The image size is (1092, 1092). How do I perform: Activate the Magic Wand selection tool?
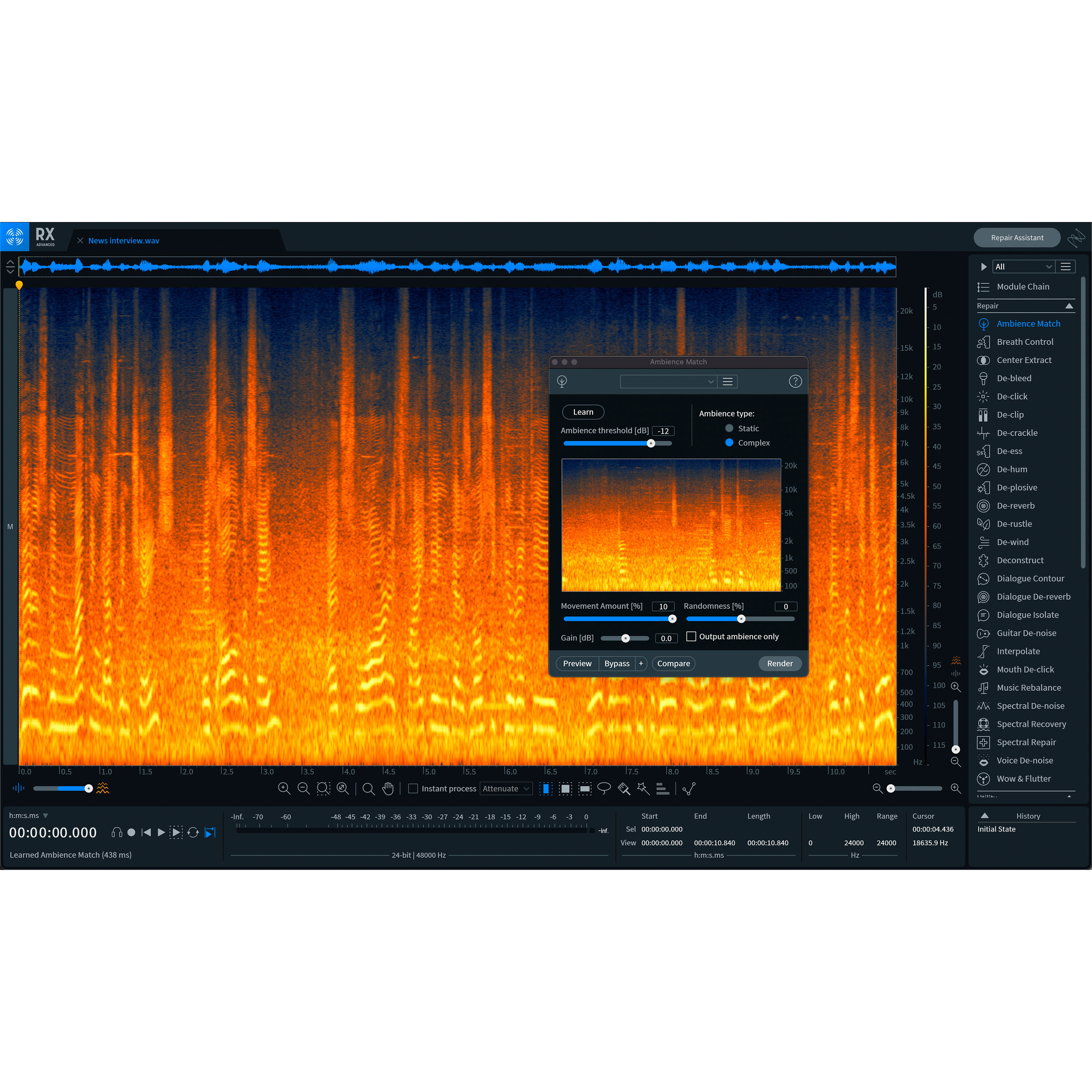643,788
